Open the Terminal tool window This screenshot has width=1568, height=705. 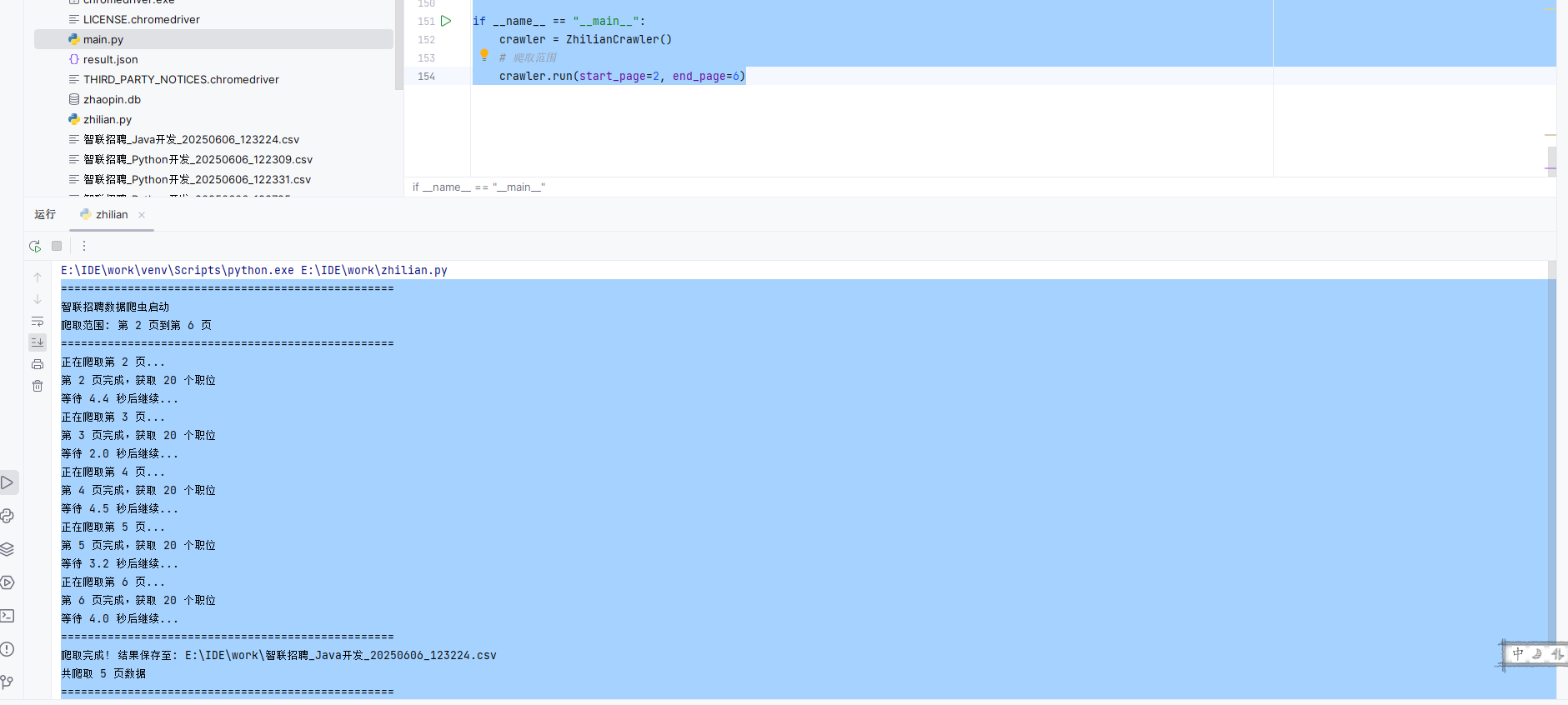(8, 616)
